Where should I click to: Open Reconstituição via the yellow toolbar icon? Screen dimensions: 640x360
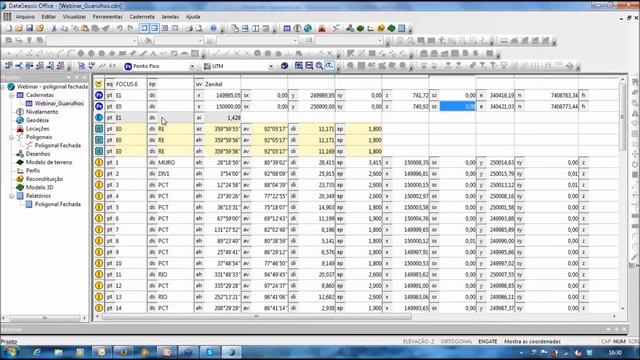pos(381,28)
